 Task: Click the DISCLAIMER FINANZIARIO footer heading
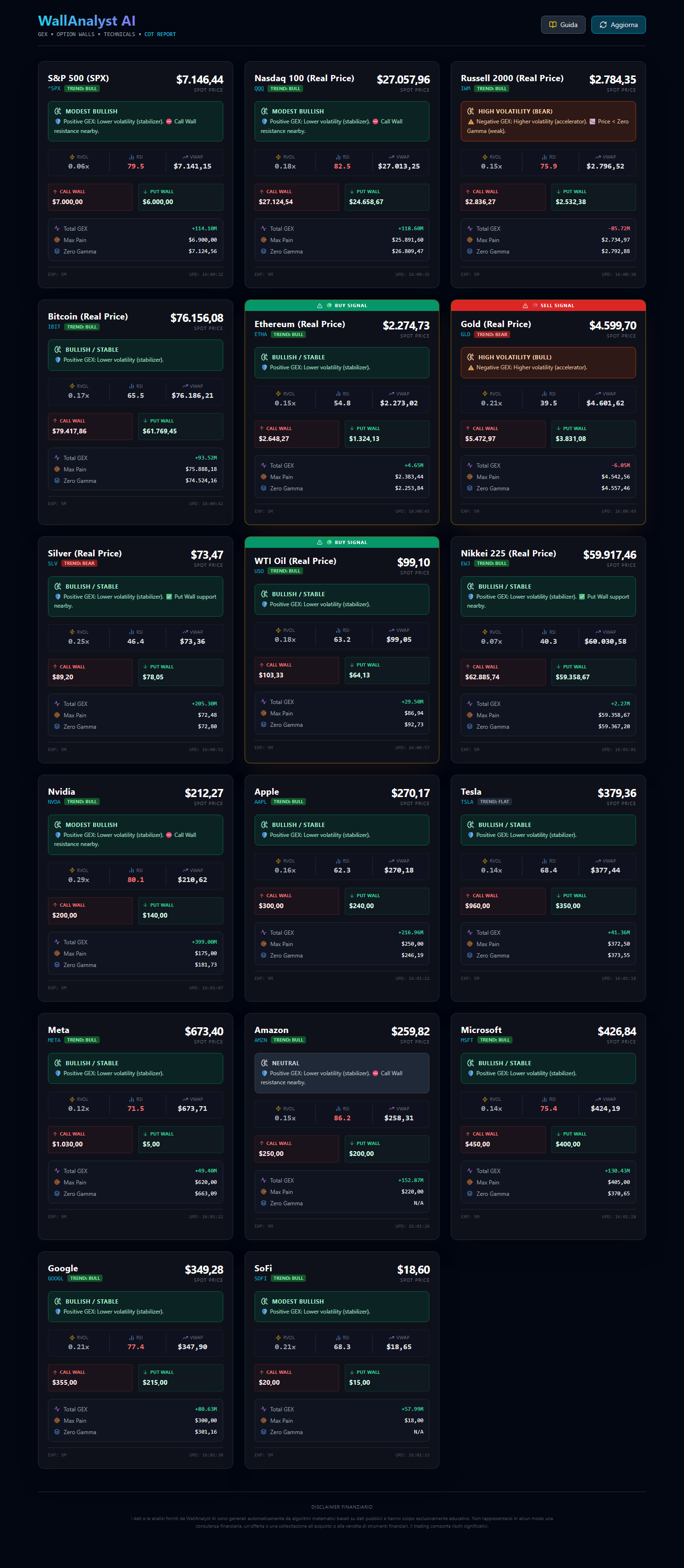(342, 1507)
